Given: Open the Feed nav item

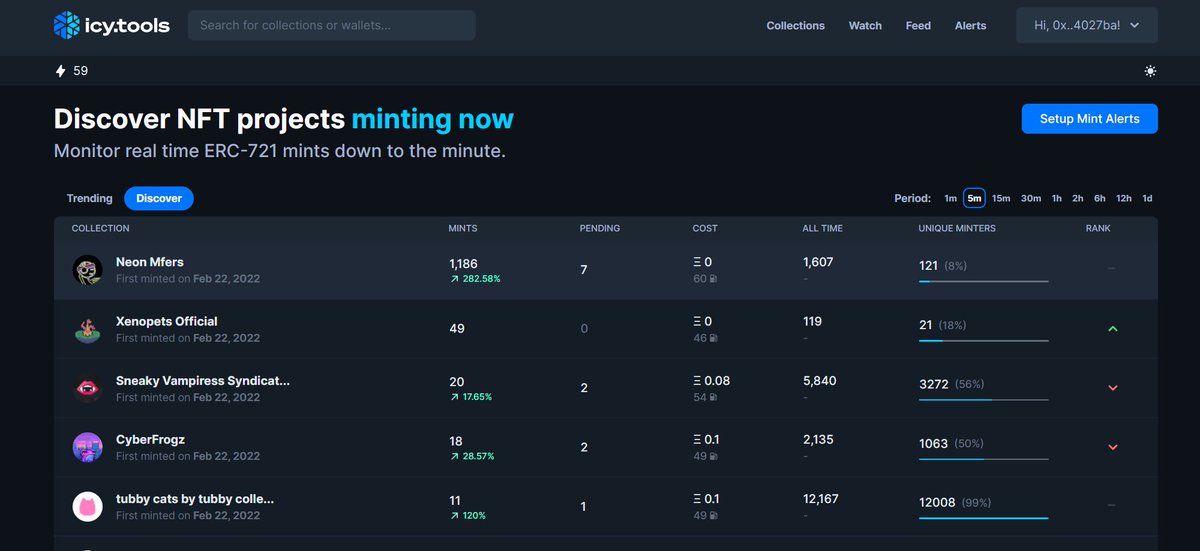Looking at the screenshot, I should [918, 26].
